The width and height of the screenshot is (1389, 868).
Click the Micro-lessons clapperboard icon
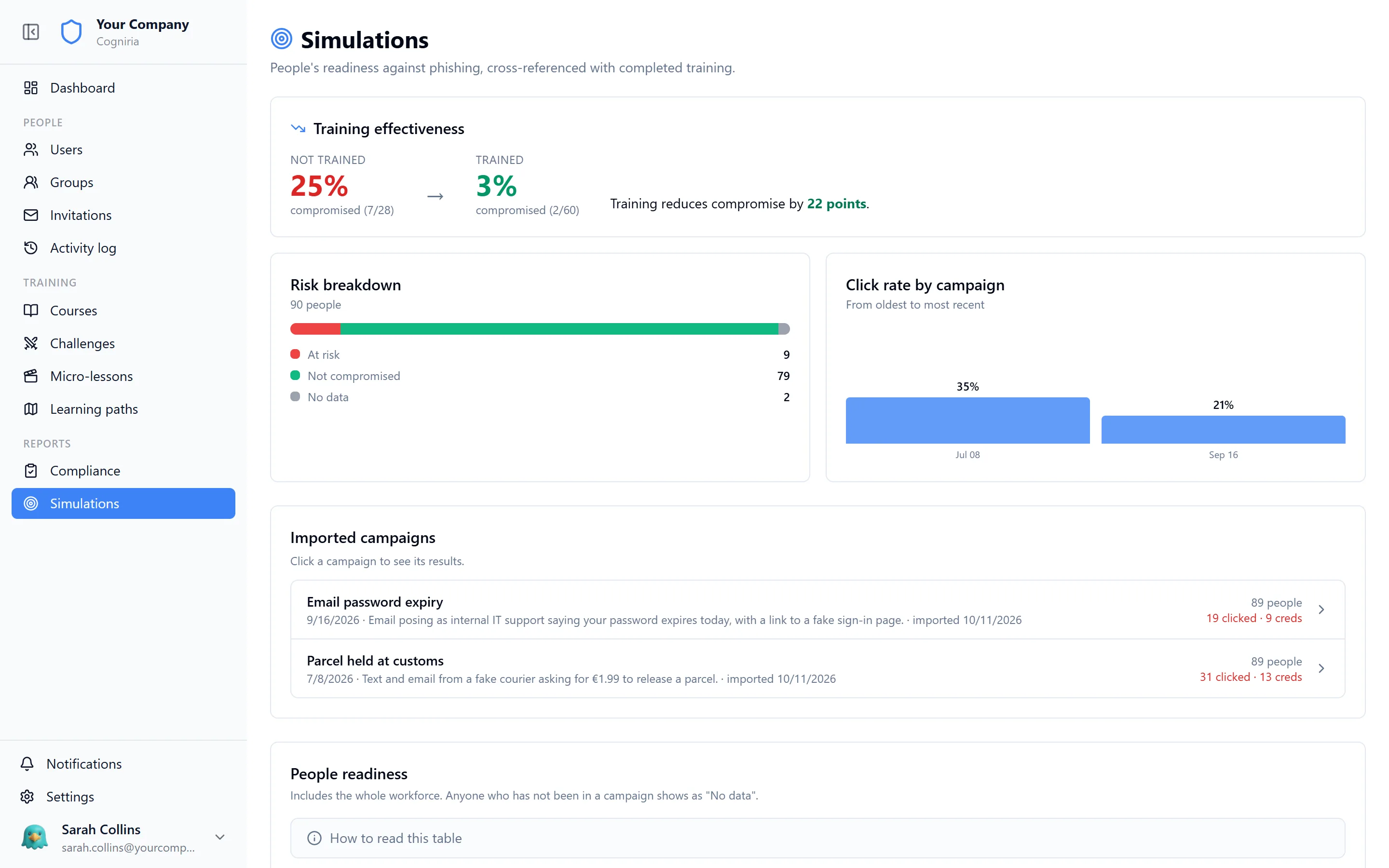[31, 376]
